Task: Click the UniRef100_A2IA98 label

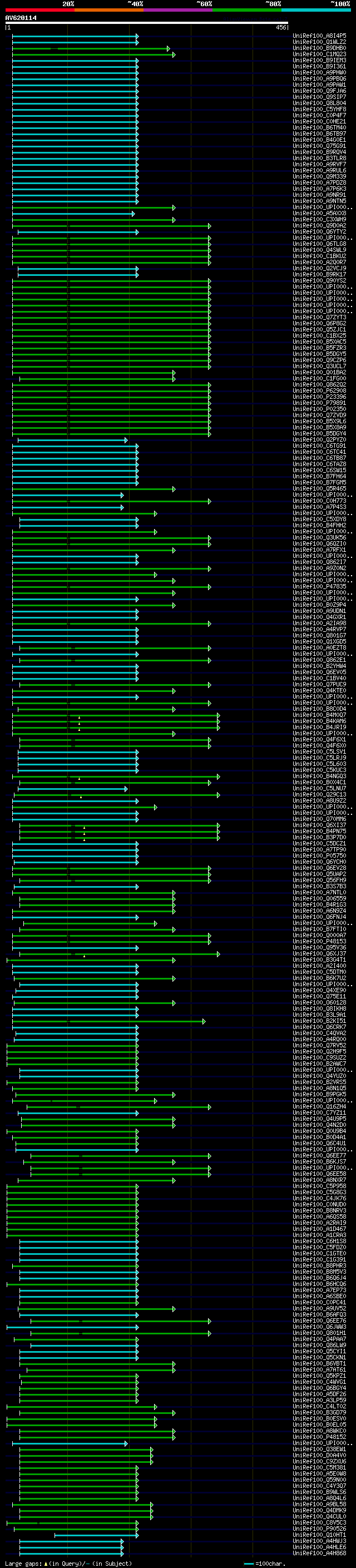Action: point(319,624)
